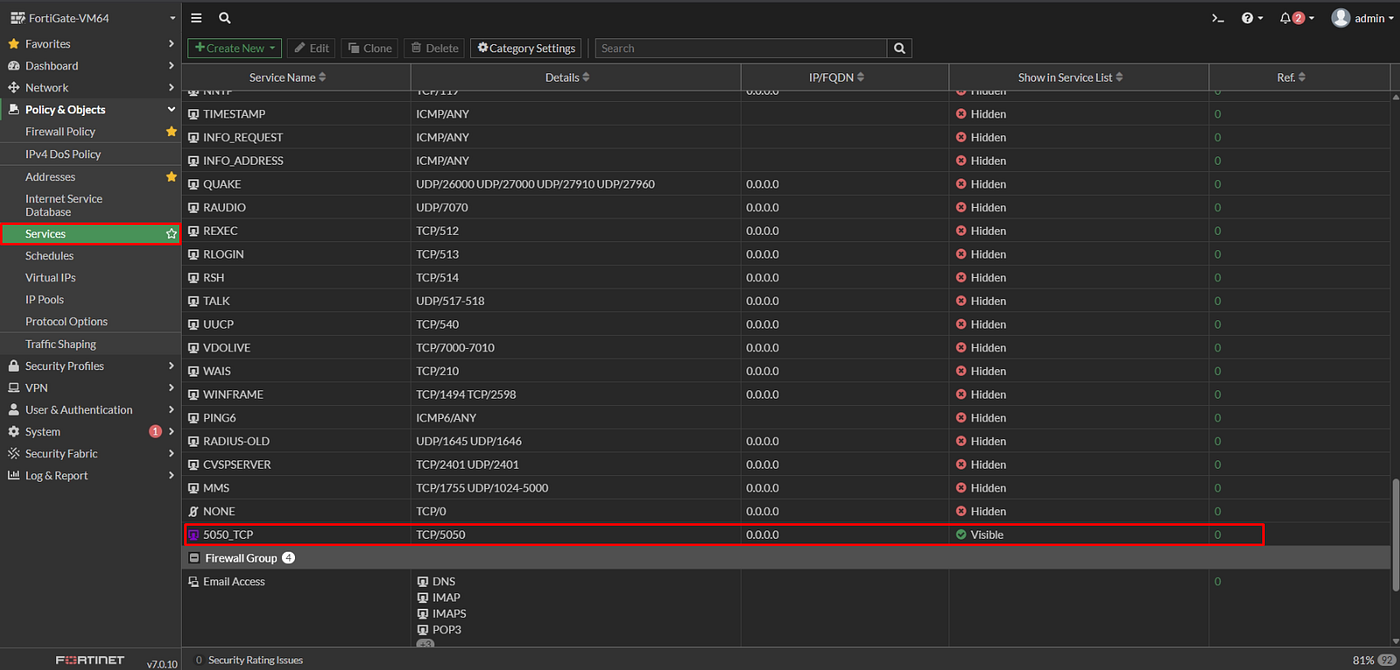The height and width of the screenshot is (670, 1400).
Task: Open Internet Service Database
Action: (64, 205)
